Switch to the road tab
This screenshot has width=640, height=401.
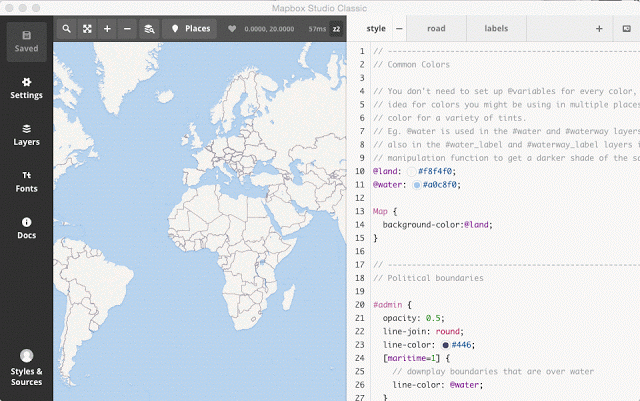point(436,29)
